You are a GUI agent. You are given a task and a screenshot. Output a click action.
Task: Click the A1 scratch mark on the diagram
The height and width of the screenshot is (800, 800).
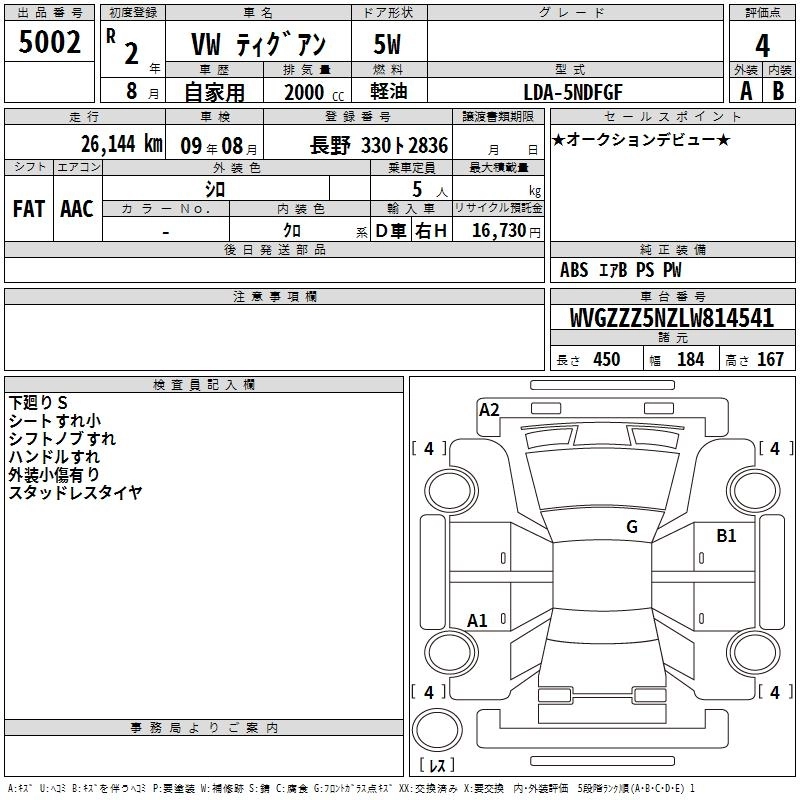point(477,620)
